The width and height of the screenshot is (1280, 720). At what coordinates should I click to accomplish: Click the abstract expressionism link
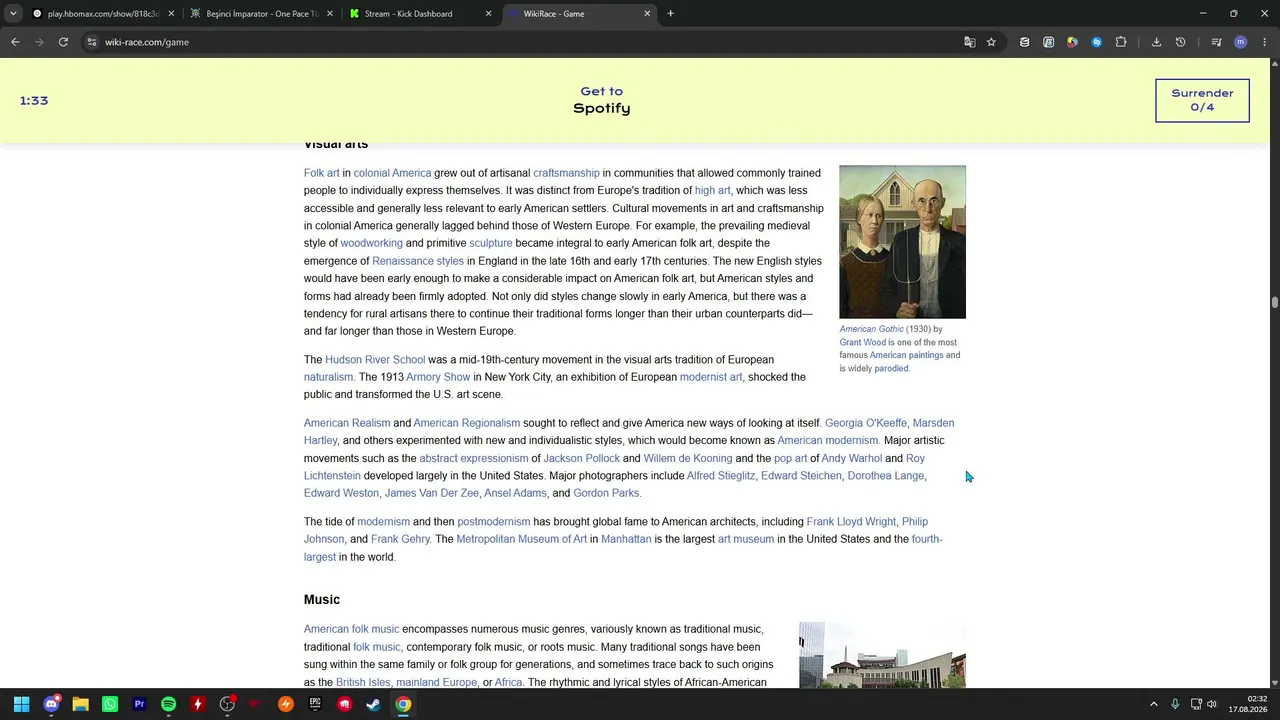474,458
